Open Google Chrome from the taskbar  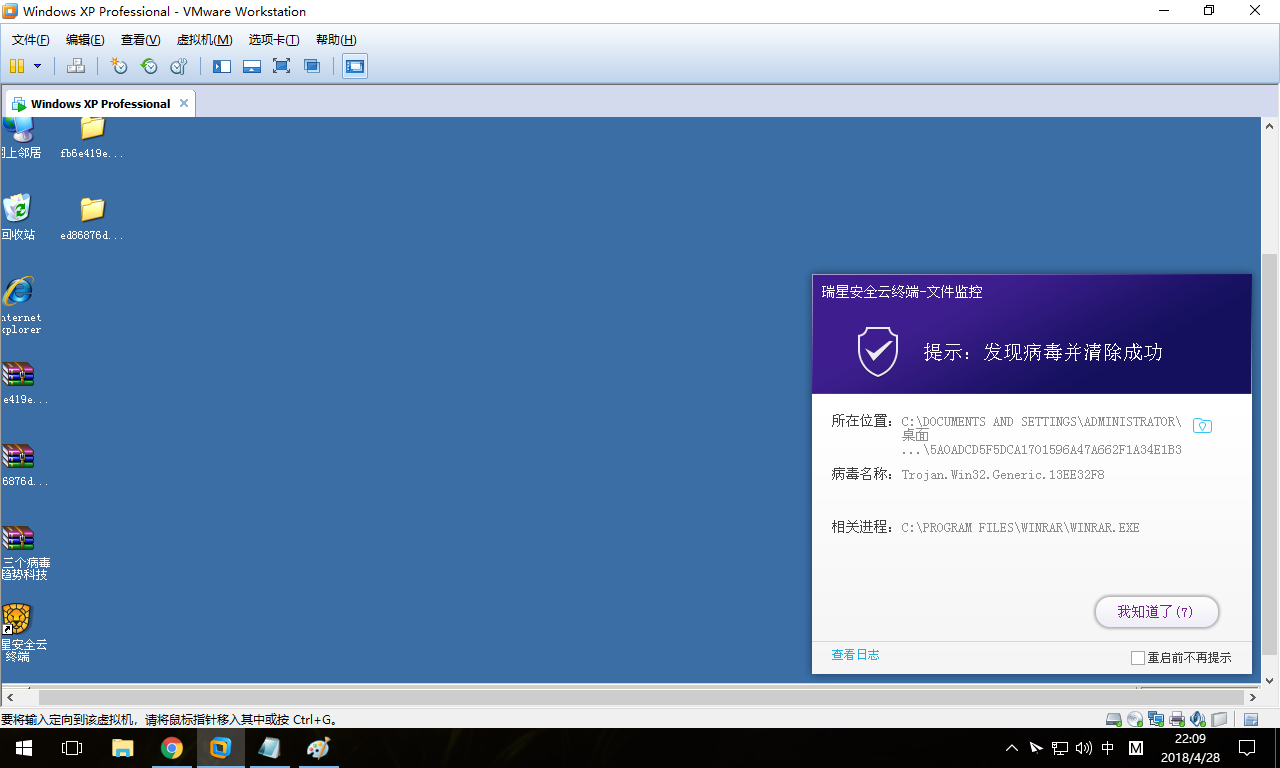[172, 748]
